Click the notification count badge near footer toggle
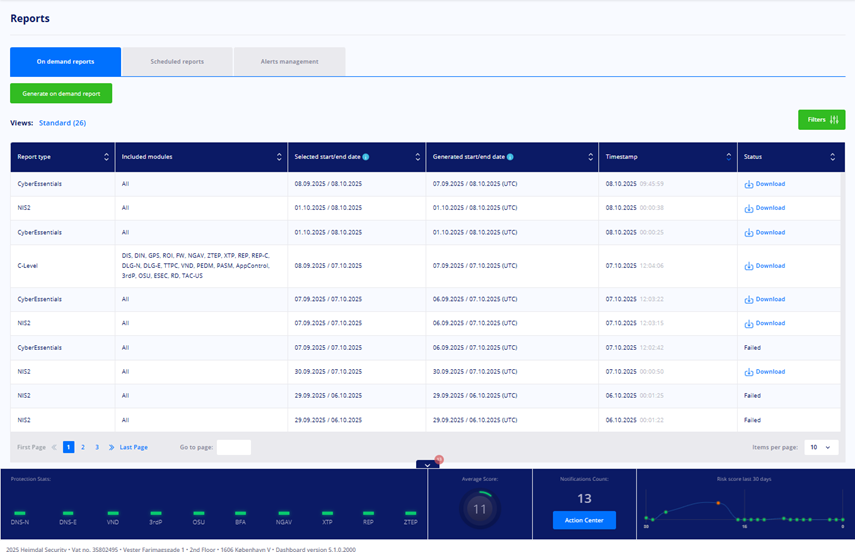 (439, 459)
